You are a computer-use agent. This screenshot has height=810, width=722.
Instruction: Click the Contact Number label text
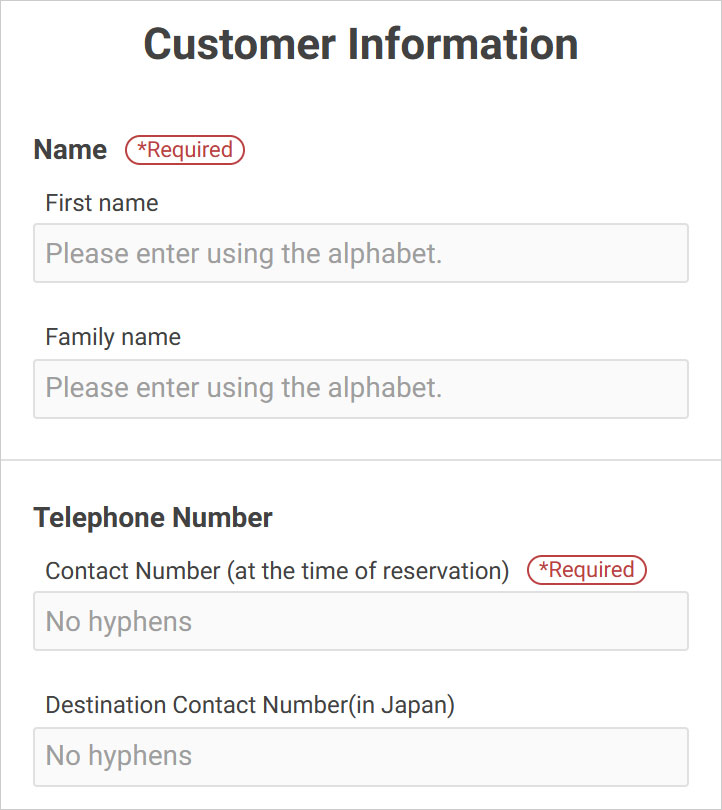click(132, 571)
